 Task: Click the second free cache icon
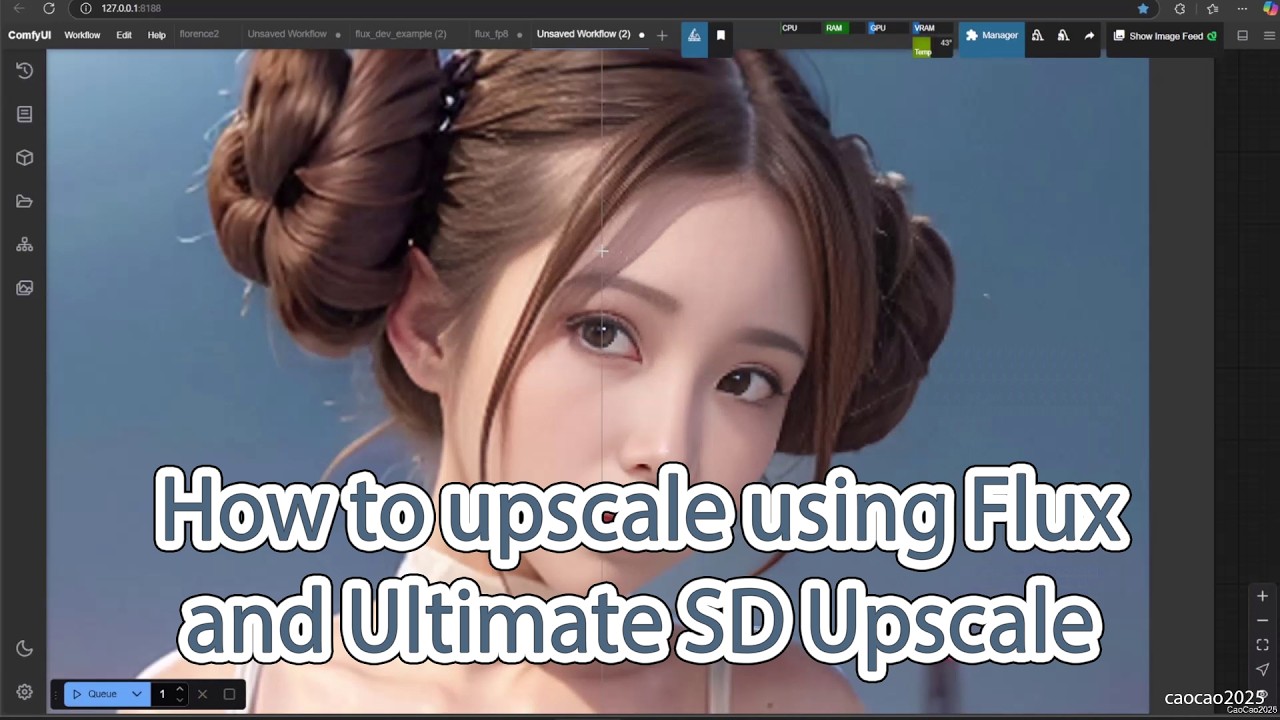[x=1063, y=35]
